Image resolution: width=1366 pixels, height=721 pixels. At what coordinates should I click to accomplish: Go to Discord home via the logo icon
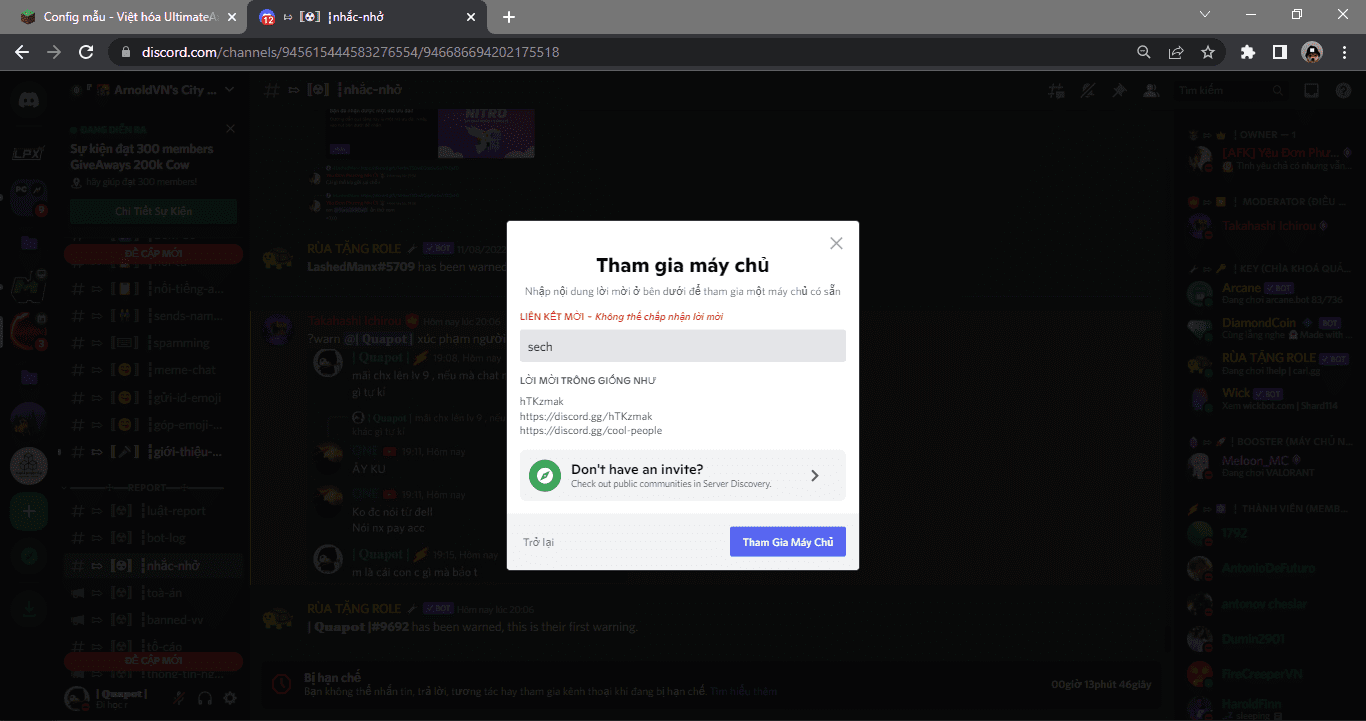27,98
